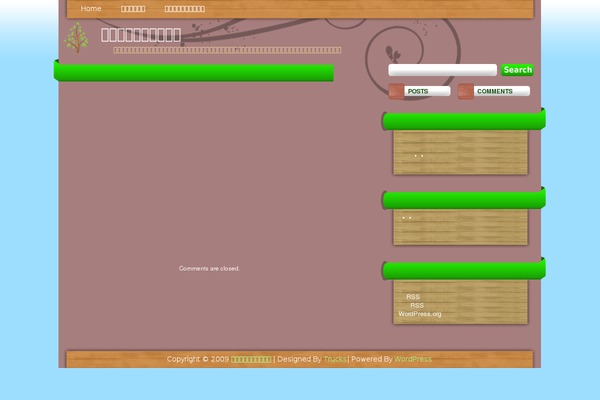Click the RSS icon beside COMMENTS

coord(466,91)
